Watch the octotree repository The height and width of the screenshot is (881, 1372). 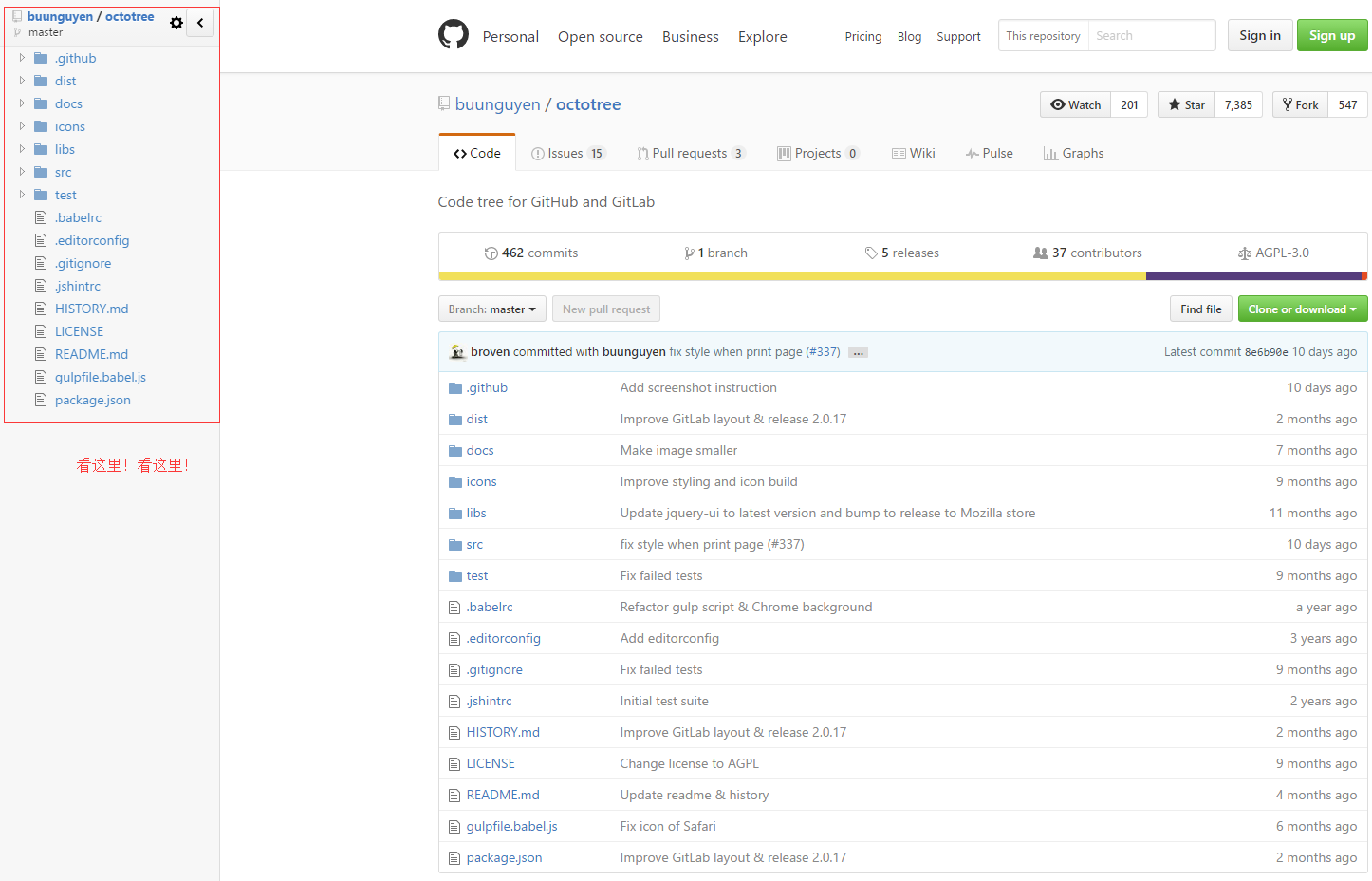tap(1076, 104)
